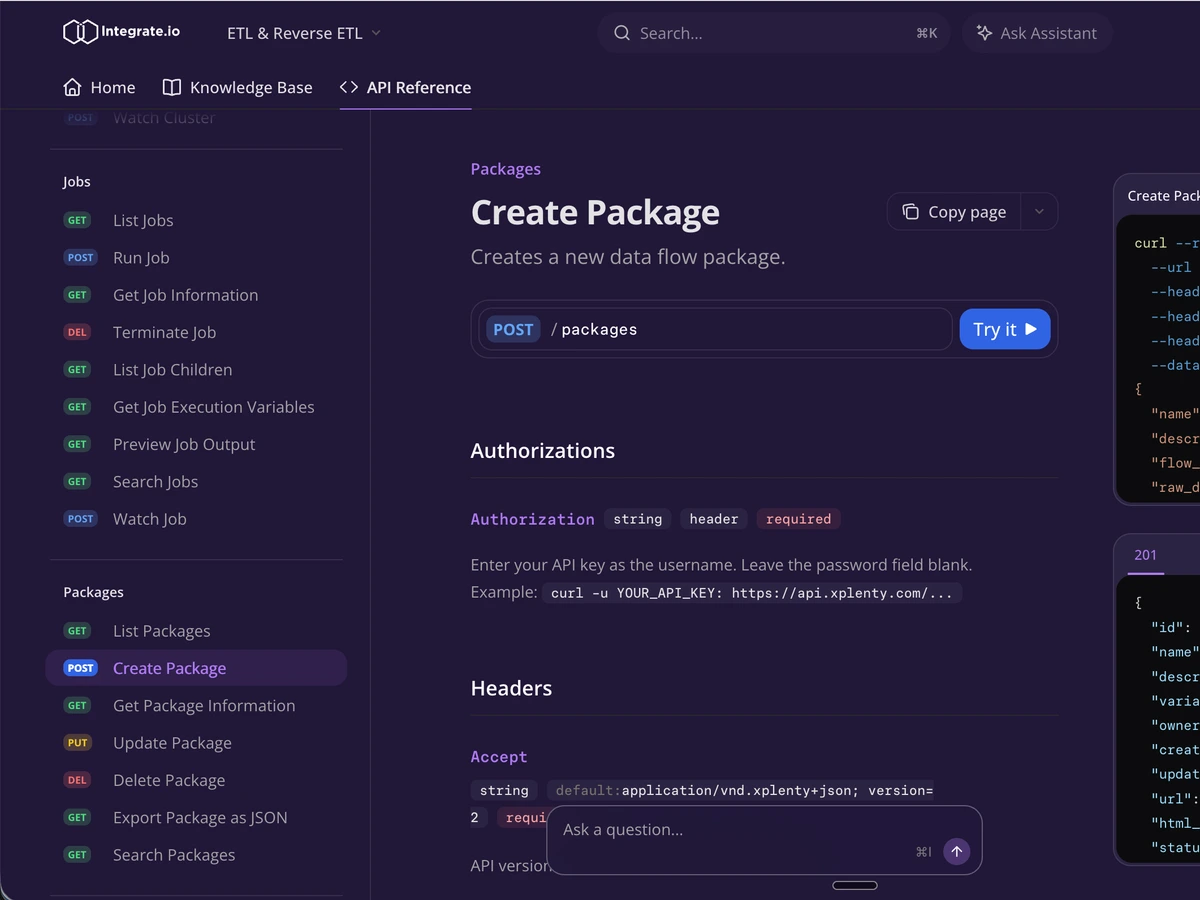Focus the Search... field
Screen dimensions: 1200x900
(774, 33)
